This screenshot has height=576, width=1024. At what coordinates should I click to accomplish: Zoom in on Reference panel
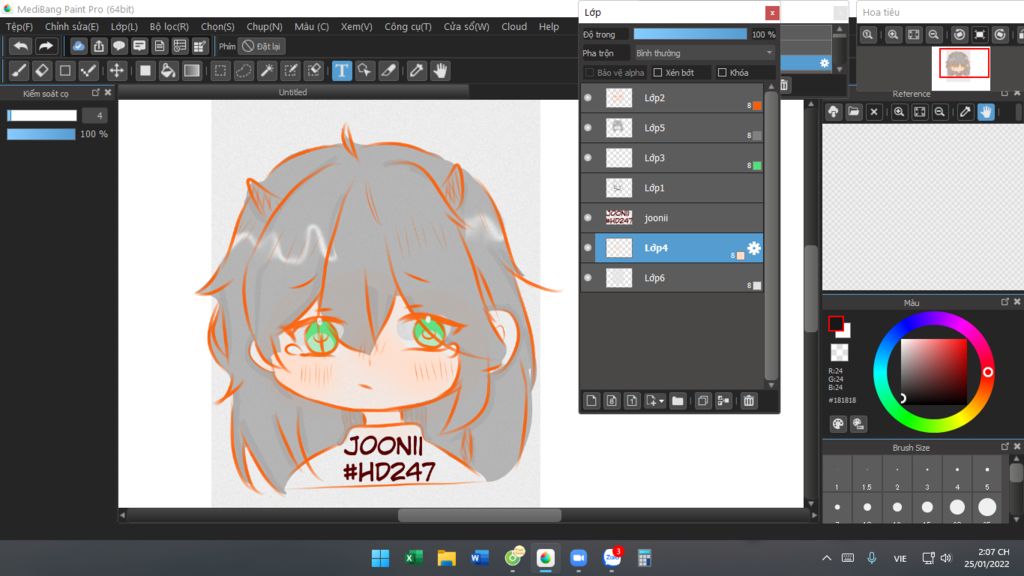tap(899, 112)
